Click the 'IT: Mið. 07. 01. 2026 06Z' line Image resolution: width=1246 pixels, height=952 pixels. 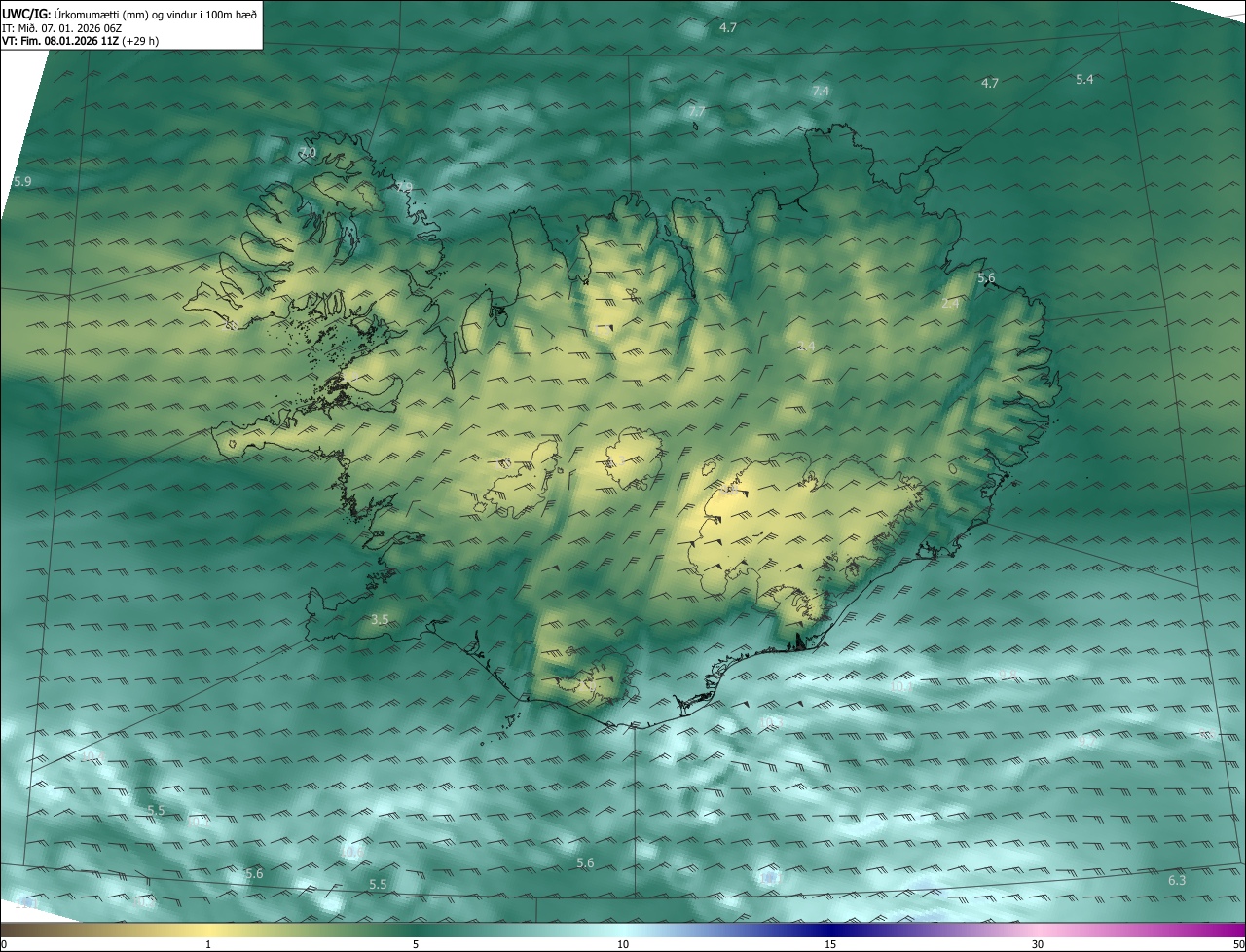pos(60,28)
